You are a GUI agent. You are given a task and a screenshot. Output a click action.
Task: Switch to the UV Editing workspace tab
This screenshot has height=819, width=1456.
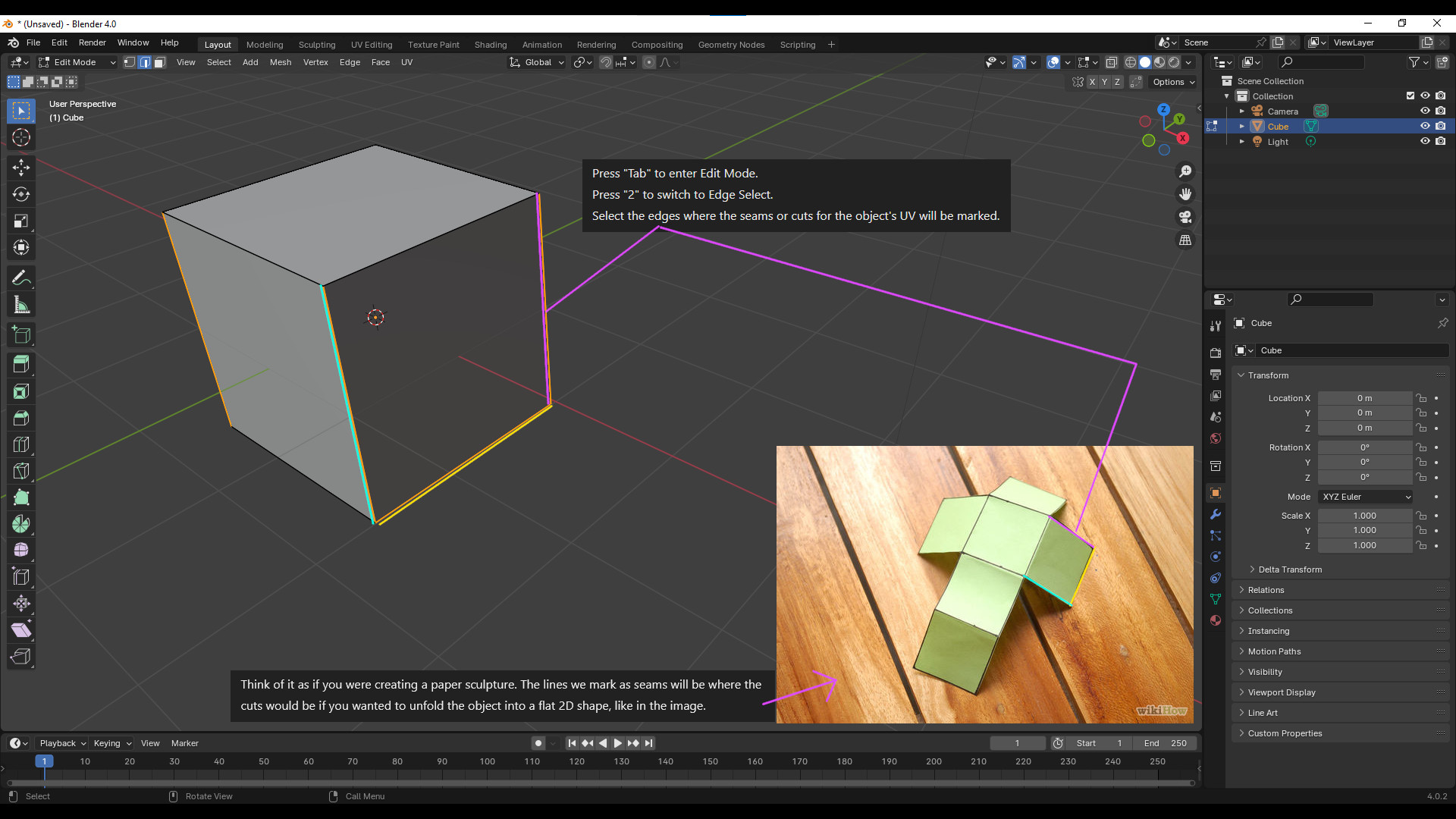[372, 45]
